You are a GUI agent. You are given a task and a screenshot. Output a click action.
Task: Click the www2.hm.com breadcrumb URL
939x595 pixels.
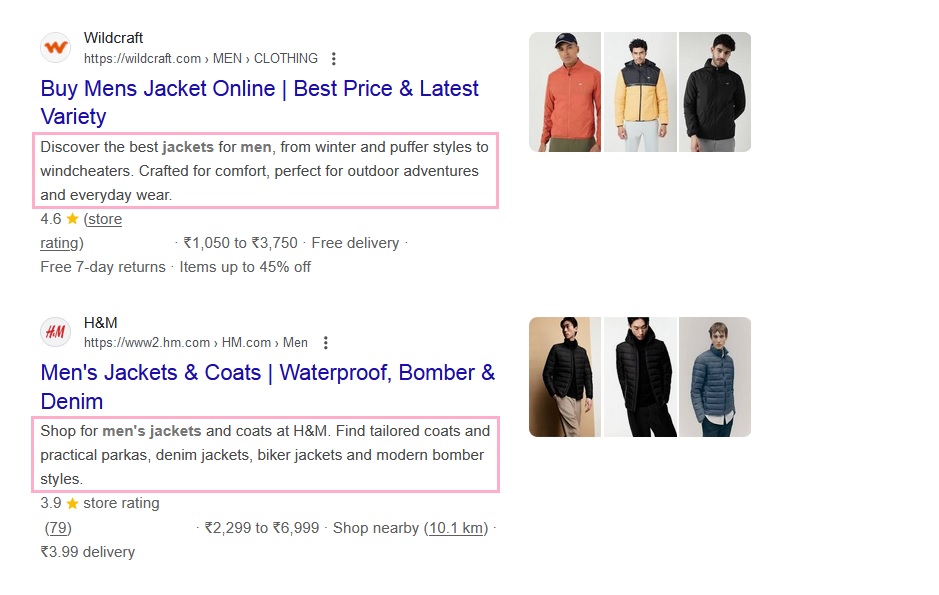click(196, 343)
